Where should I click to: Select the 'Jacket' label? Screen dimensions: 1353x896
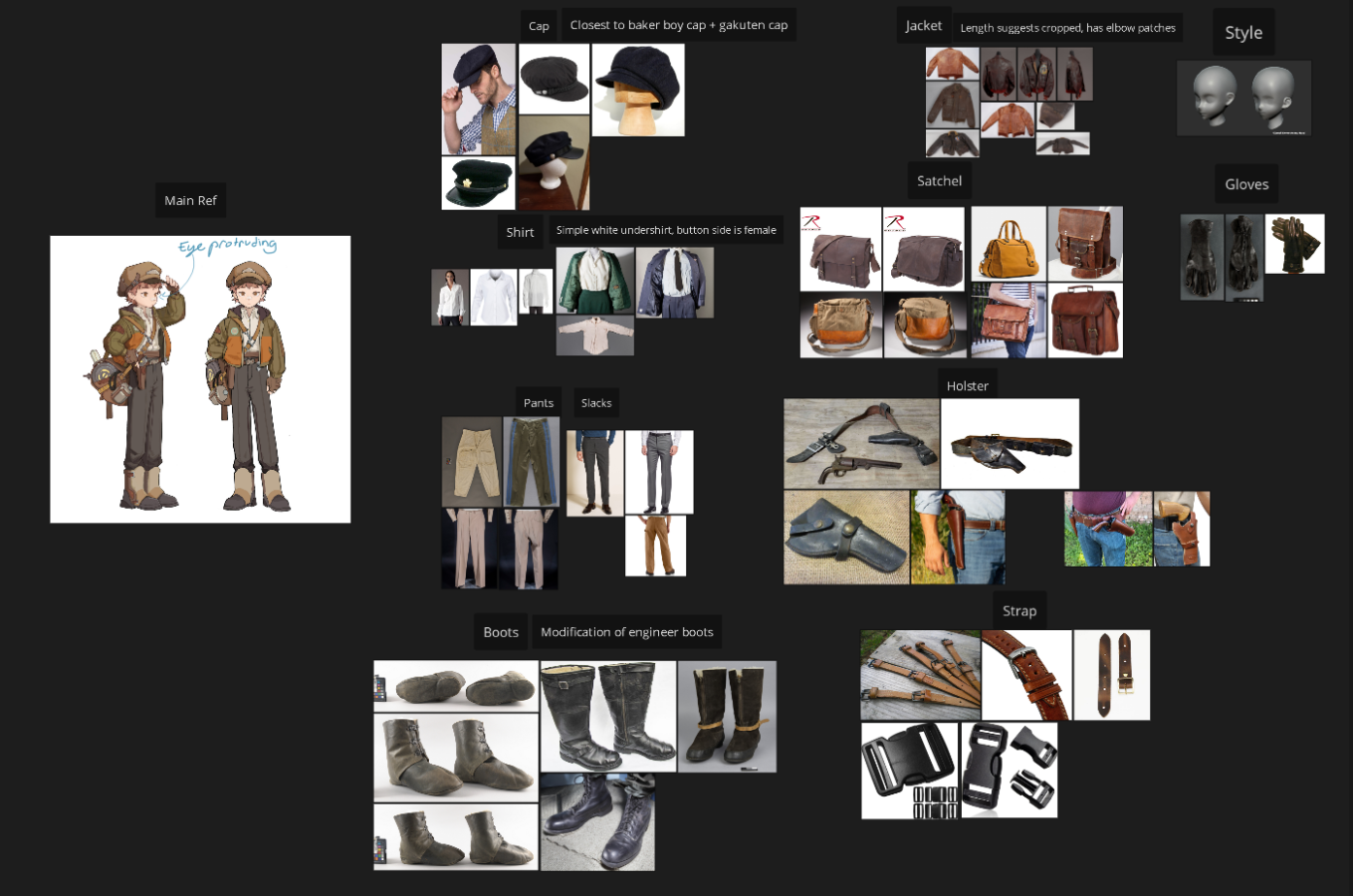(923, 26)
